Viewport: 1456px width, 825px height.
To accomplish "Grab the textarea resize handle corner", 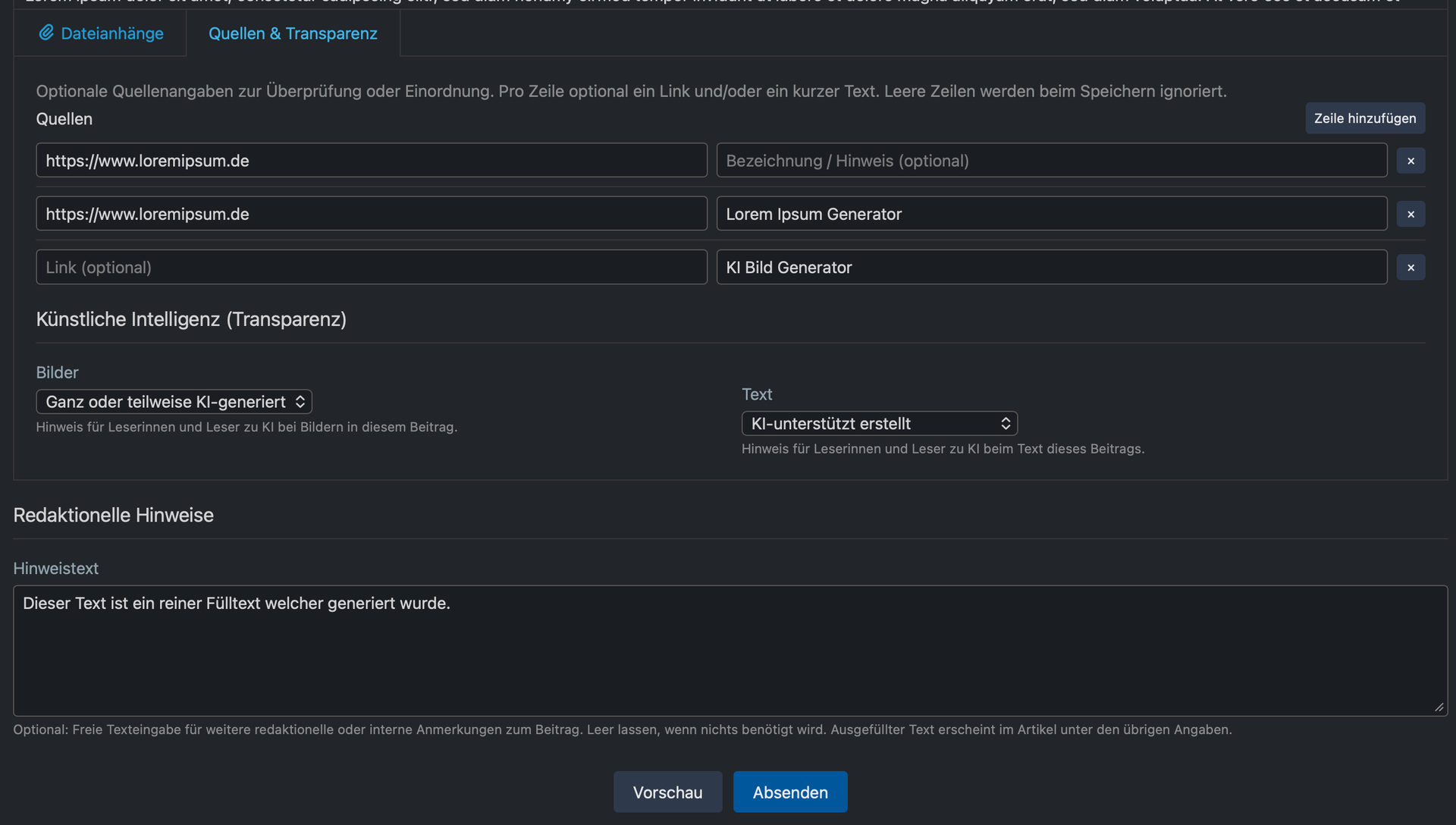I will click(1439, 707).
